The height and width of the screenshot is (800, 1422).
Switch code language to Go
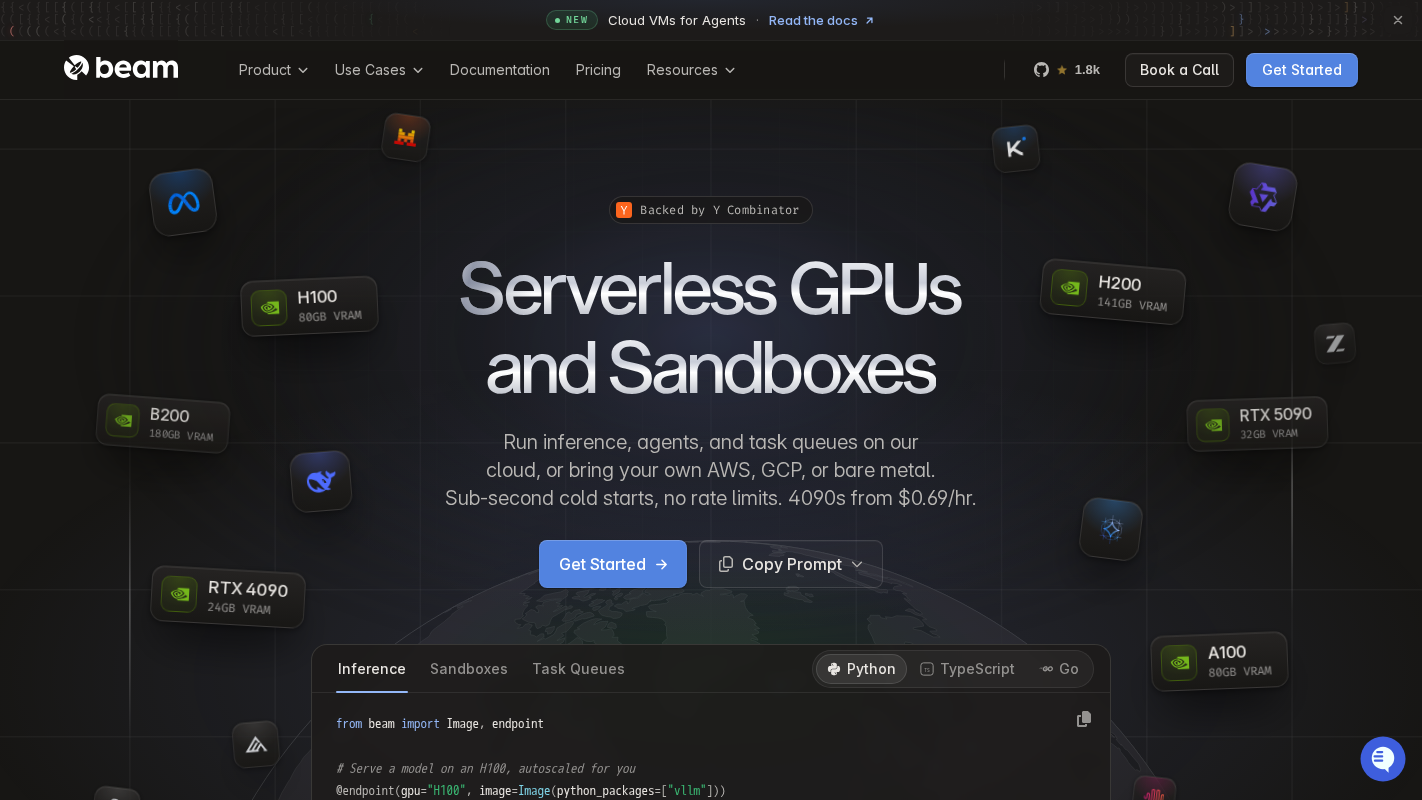(x=1060, y=669)
